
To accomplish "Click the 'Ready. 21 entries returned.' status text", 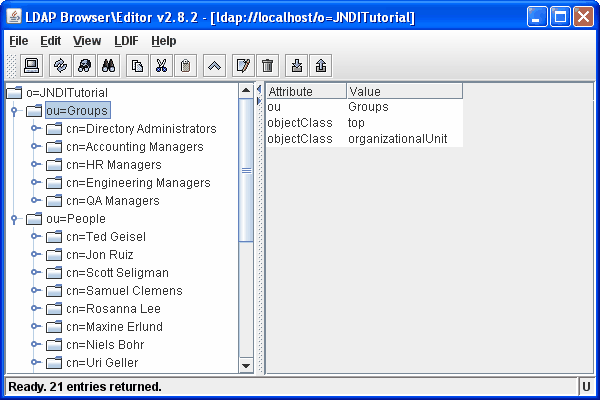I will point(85,387).
